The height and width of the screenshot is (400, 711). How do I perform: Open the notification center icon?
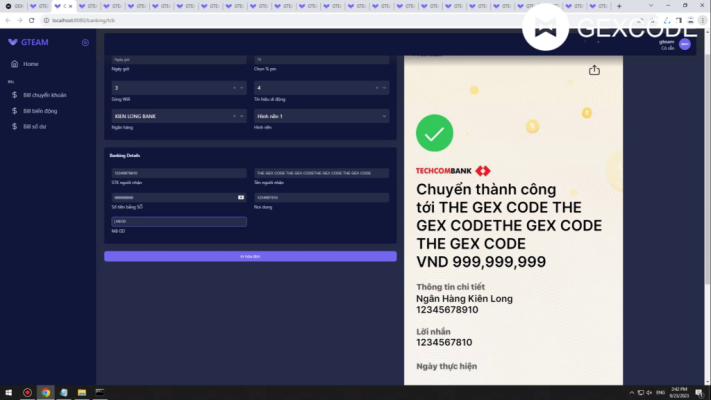(x=700, y=393)
